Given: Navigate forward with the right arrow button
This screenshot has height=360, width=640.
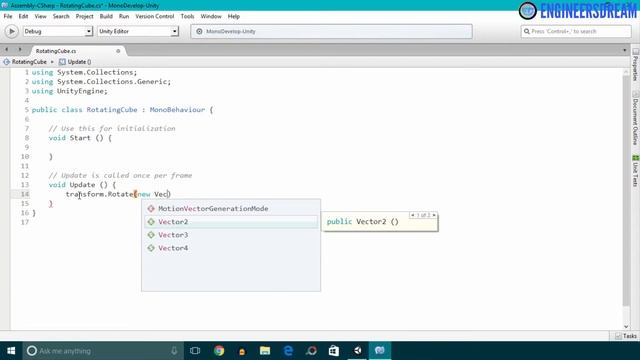Looking at the screenshot, I should click(x=20, y=49).
